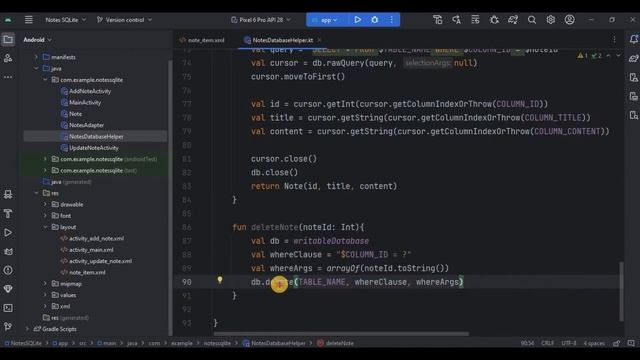Collapse the java folder

(x=36, y=69)
